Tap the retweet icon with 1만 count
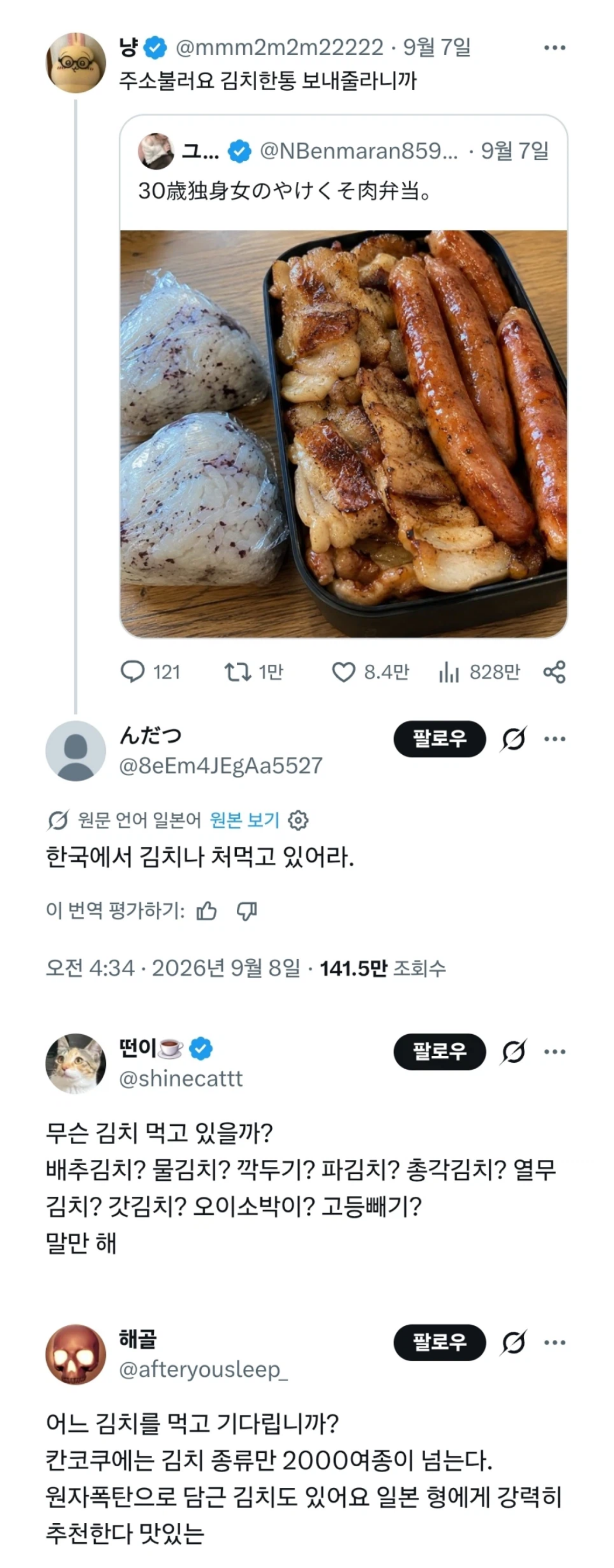The image size is (614, 1568). 237,671
